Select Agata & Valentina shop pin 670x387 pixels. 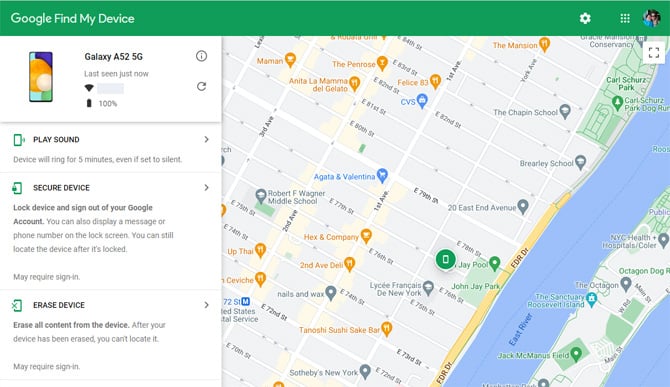(382, 175)
